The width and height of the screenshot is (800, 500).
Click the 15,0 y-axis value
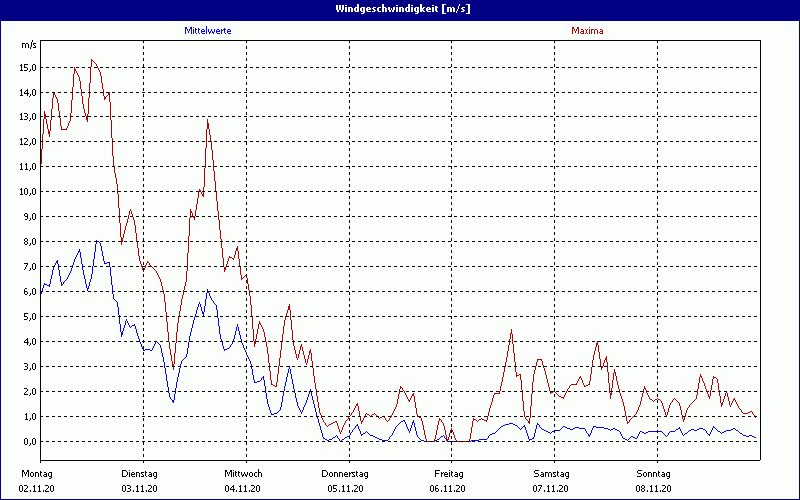click(28, 67)
